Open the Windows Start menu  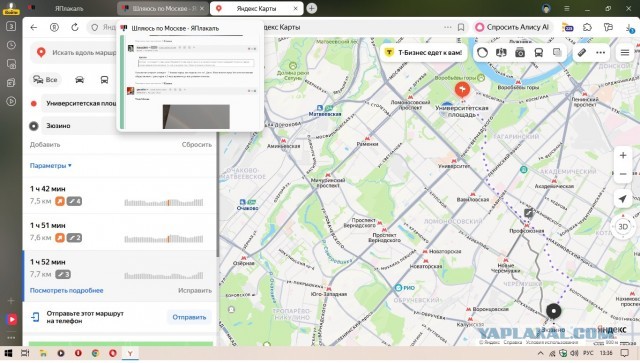pyautogui.click(x=8, y=353)
